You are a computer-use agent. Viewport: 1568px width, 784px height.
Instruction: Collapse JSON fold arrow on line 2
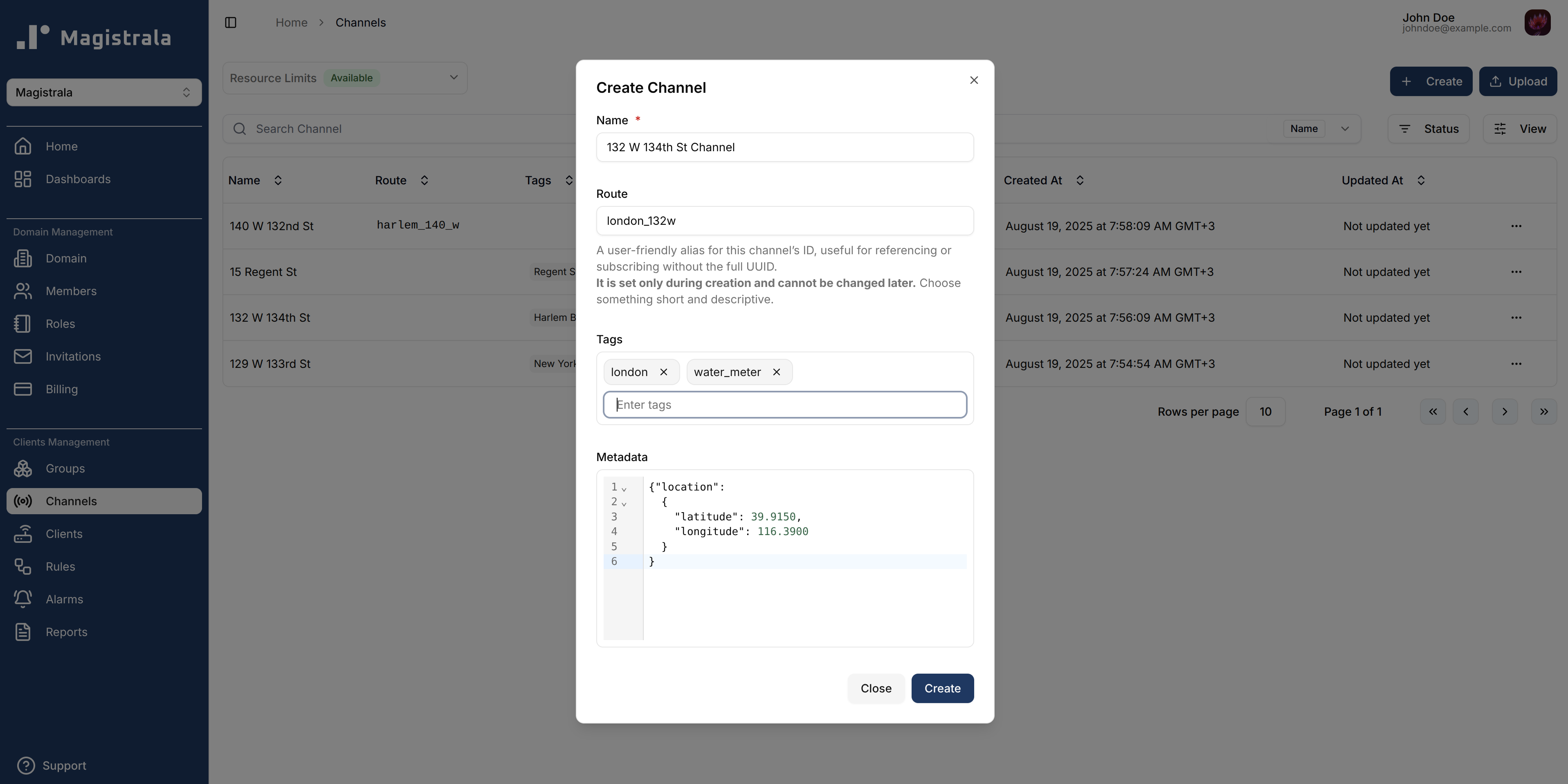tap(624, 503)
